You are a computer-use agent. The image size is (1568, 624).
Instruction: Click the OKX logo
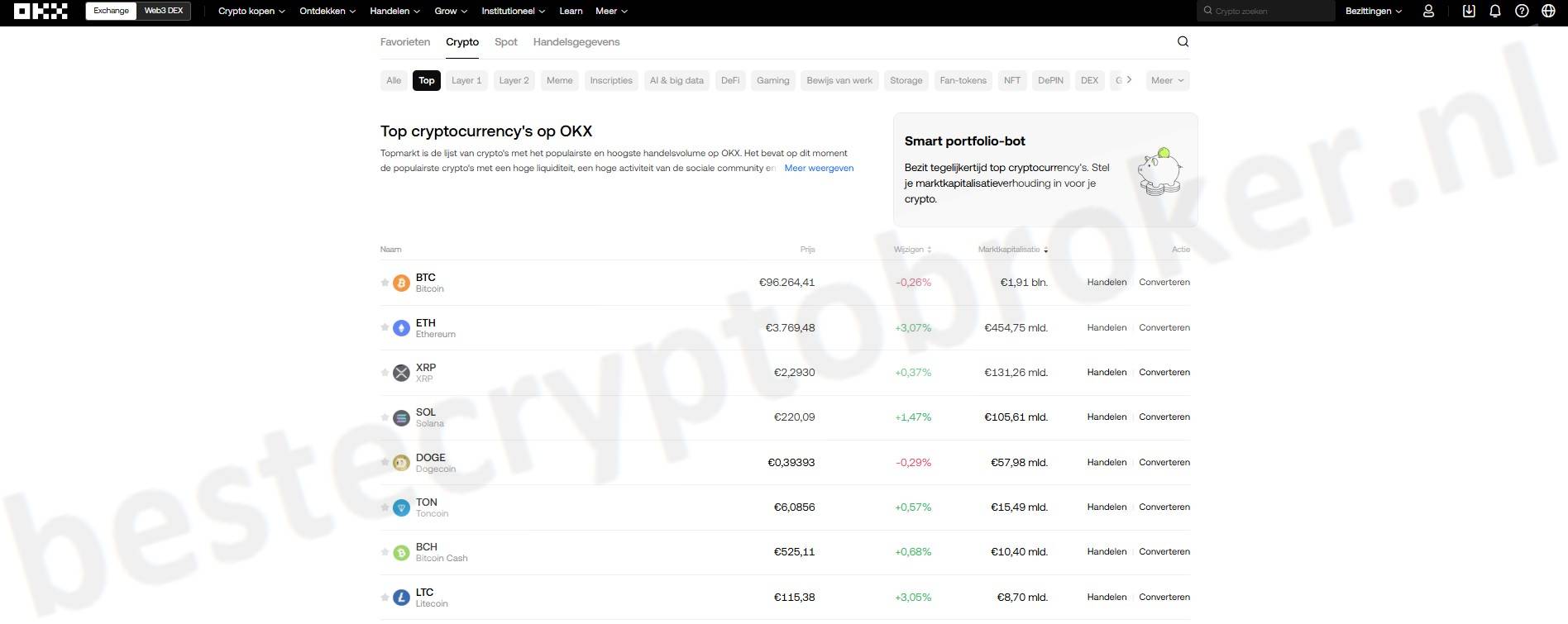[41, 12]
